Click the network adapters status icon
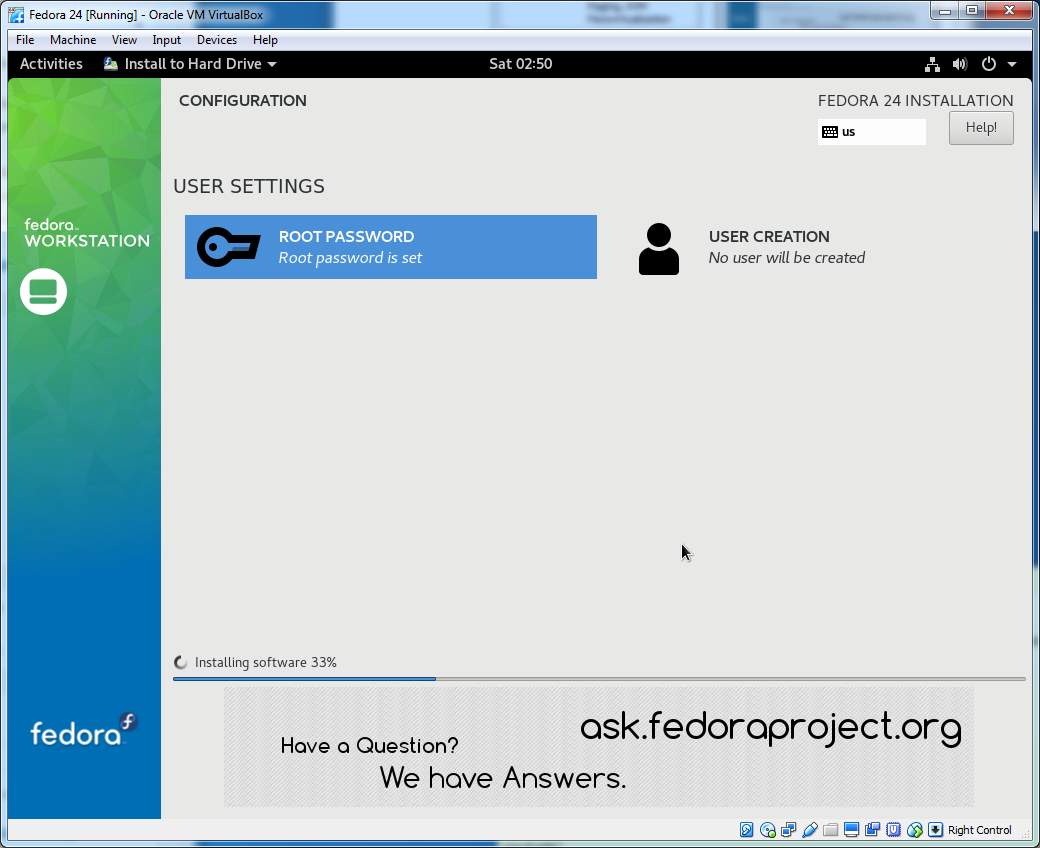The width and height of the screenshot is (1040, 848). (789, 829)
